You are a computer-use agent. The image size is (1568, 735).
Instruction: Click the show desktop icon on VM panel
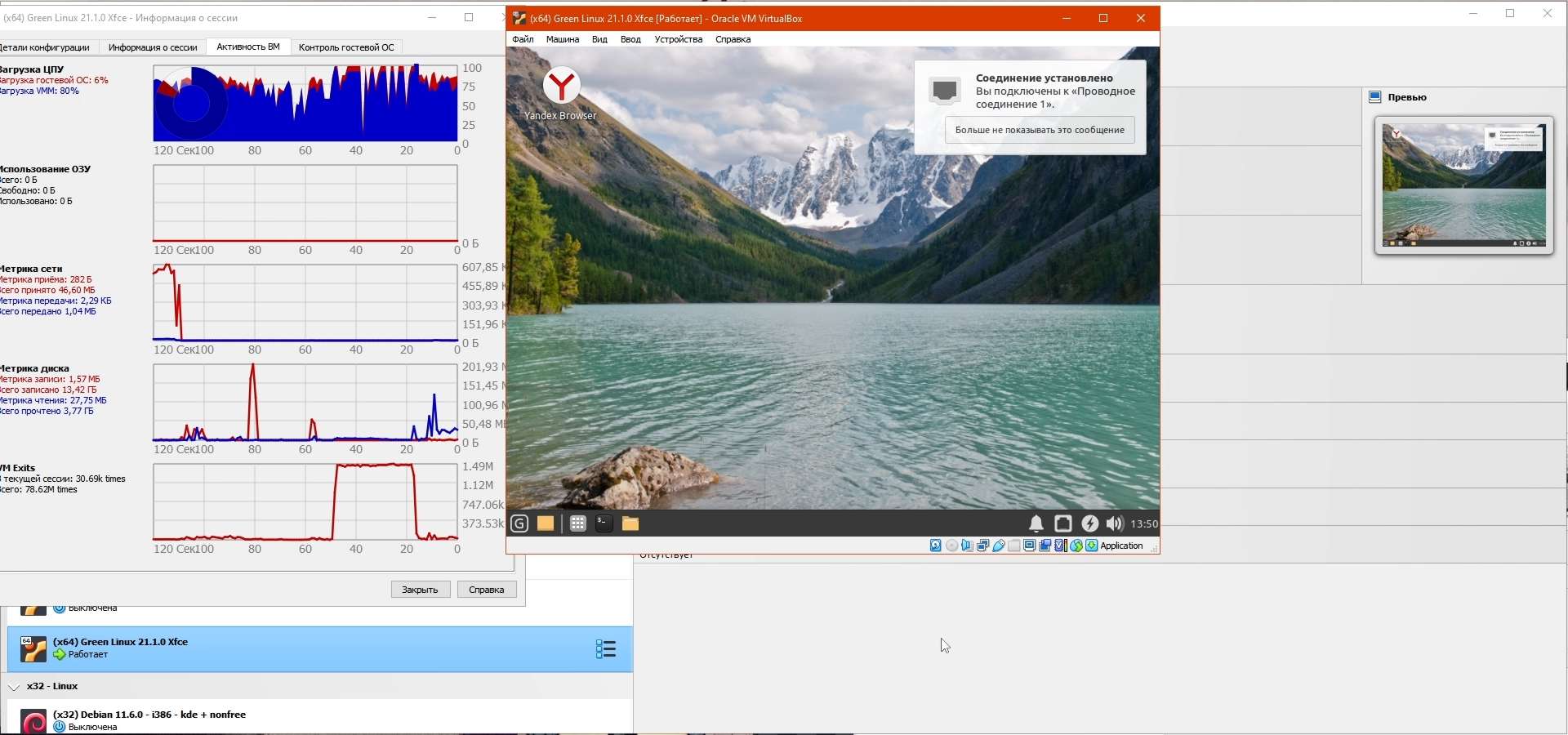click(546, 523)
